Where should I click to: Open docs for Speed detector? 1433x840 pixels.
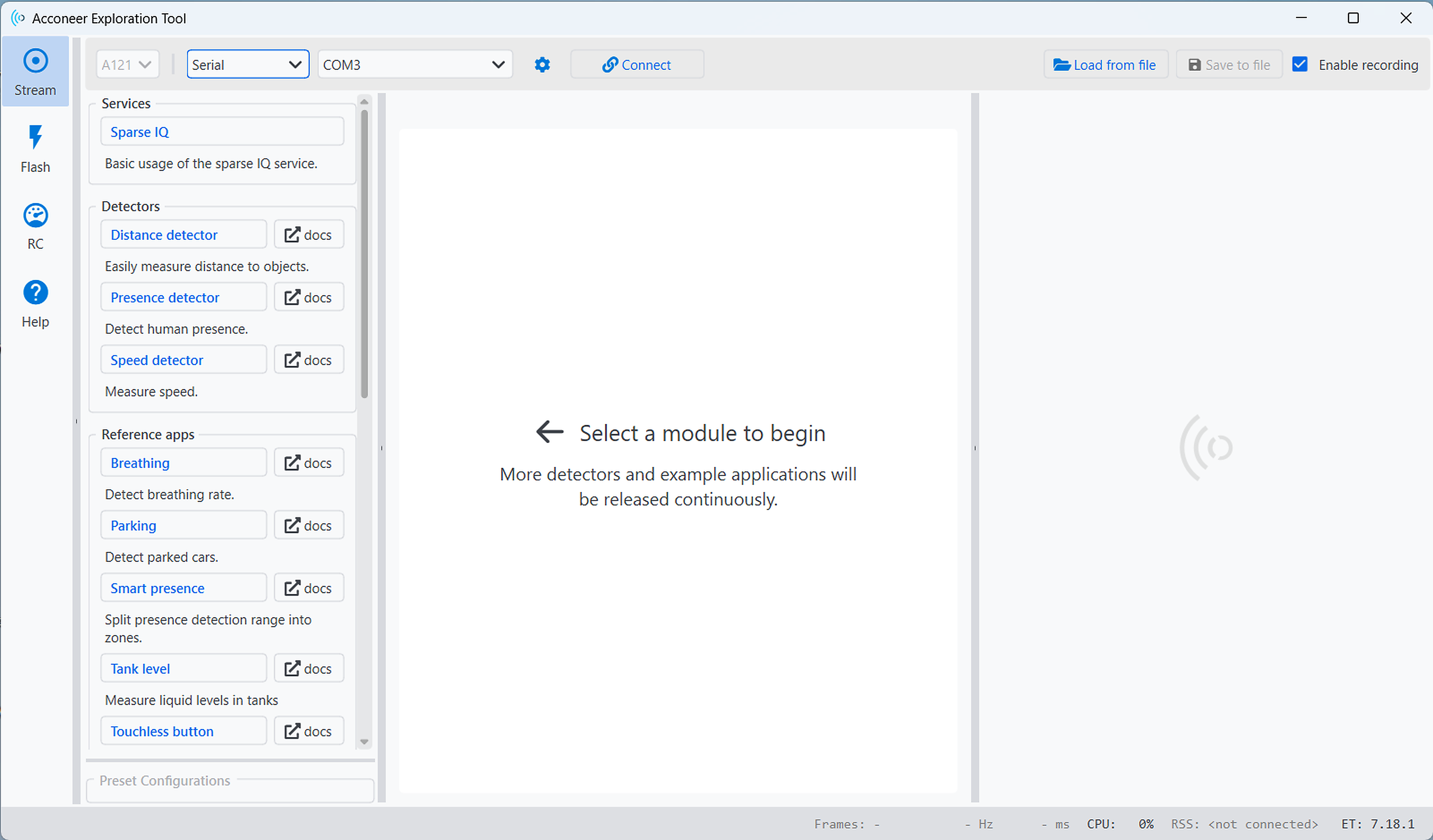[x=309, y=360]
